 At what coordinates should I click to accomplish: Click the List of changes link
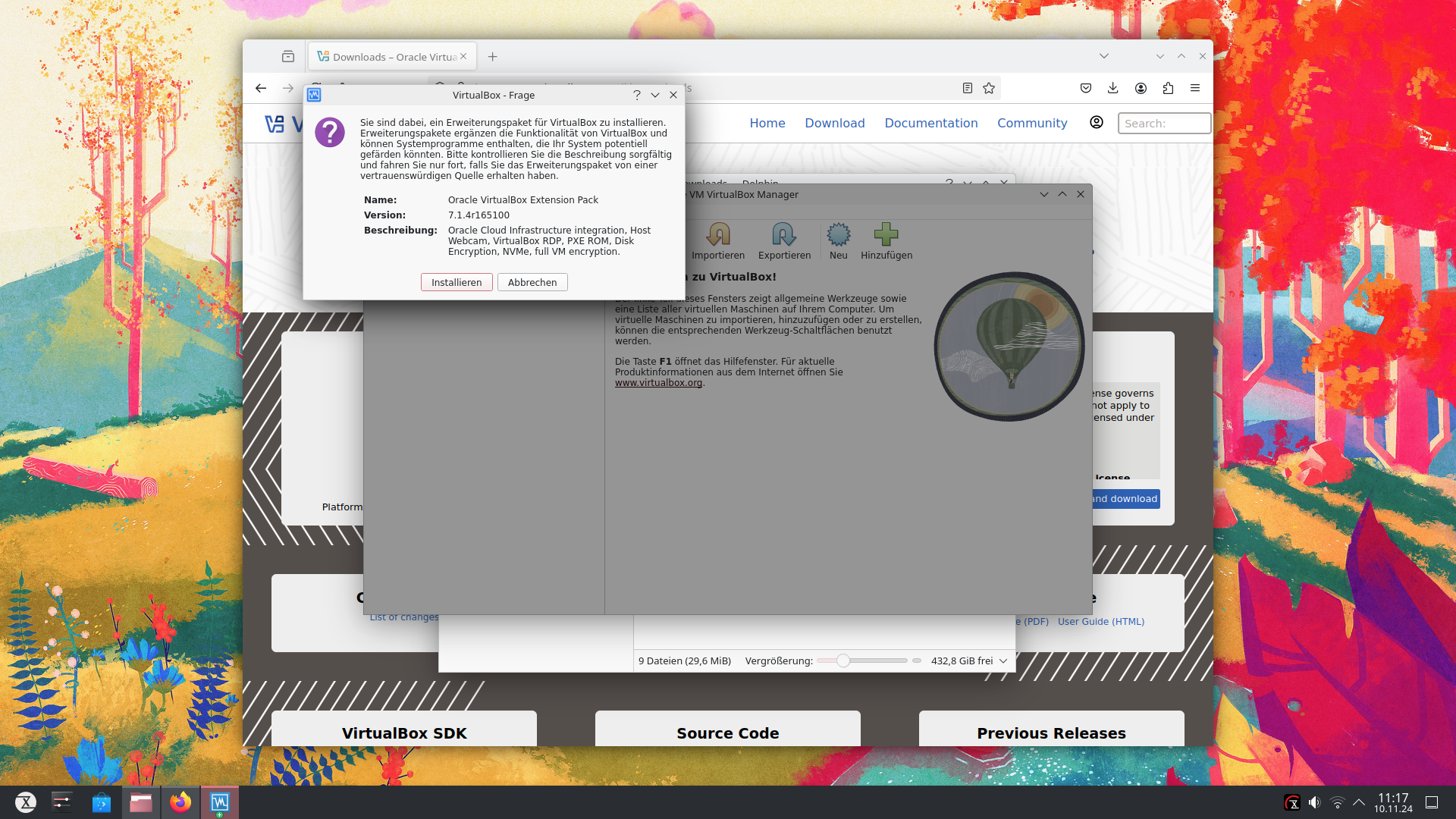pos(404,617)
